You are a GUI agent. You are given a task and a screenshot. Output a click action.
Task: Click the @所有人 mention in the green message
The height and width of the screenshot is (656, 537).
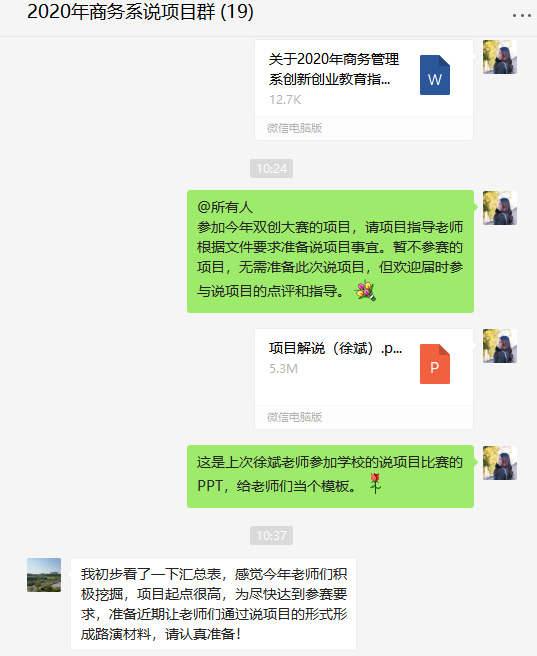[225, 207]
